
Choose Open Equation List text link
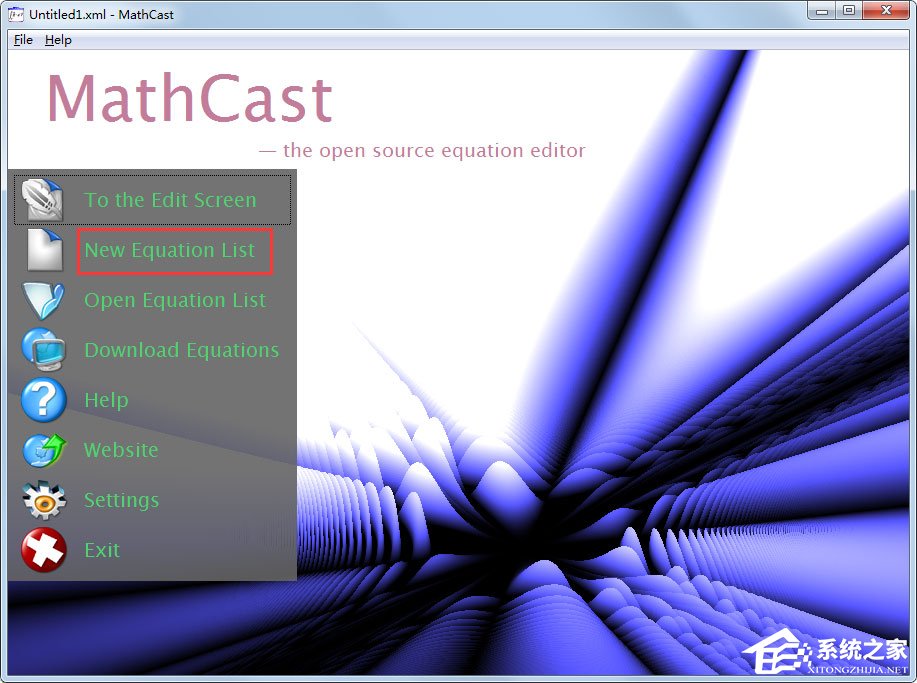175,300
